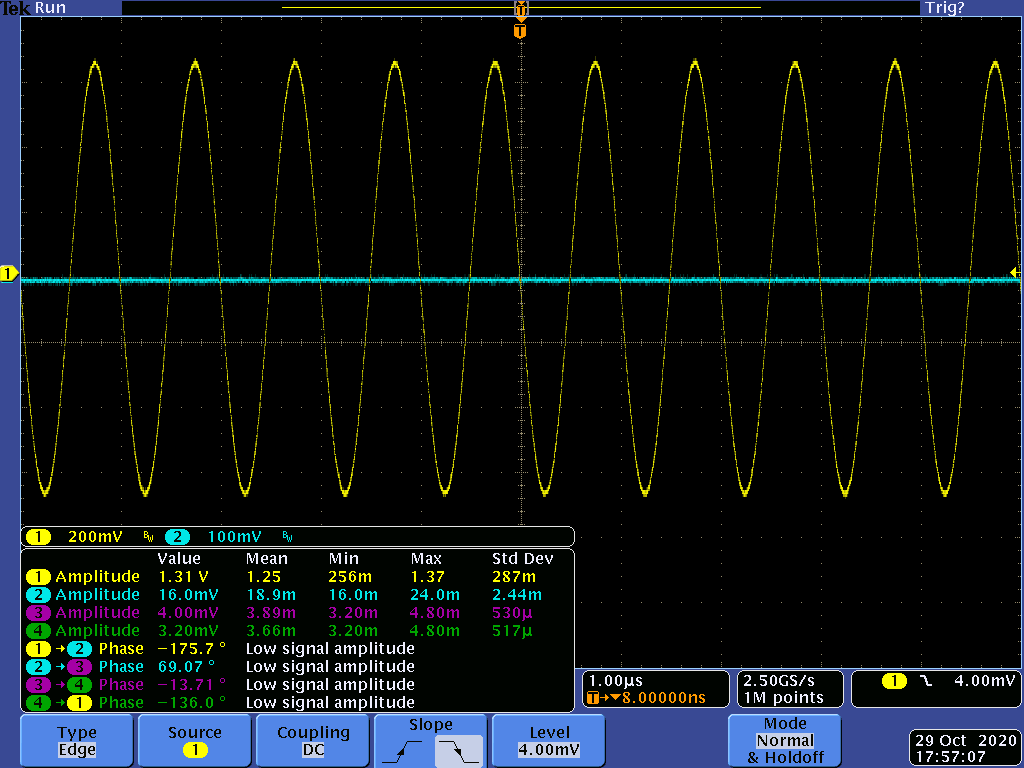This screenshot has height=768, width=1024.
Task: Click the purple channel 3 Amplitude badge
Action: 37,613
